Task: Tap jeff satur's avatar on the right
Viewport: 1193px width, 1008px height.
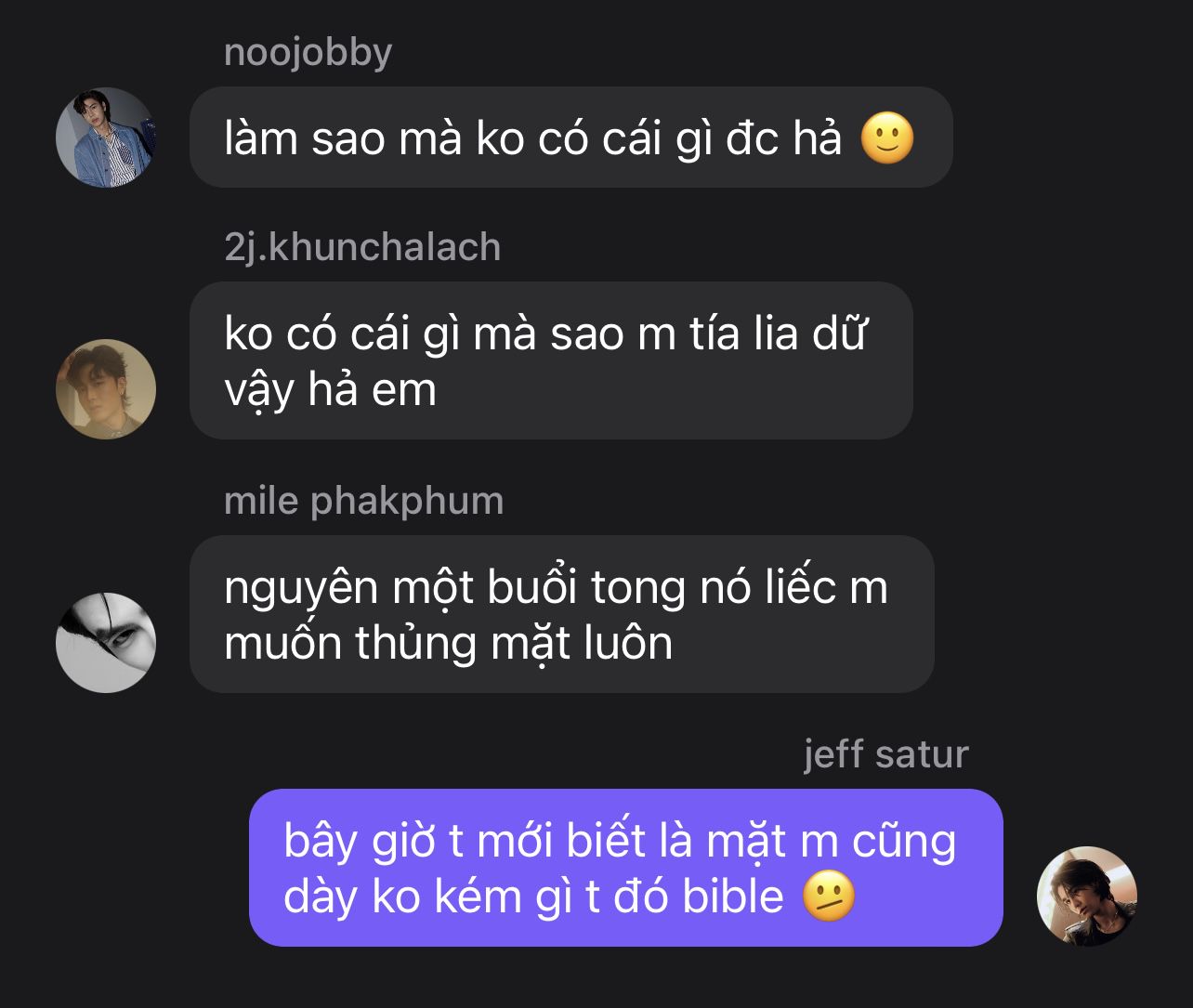Action: [x=1086, y=896]
